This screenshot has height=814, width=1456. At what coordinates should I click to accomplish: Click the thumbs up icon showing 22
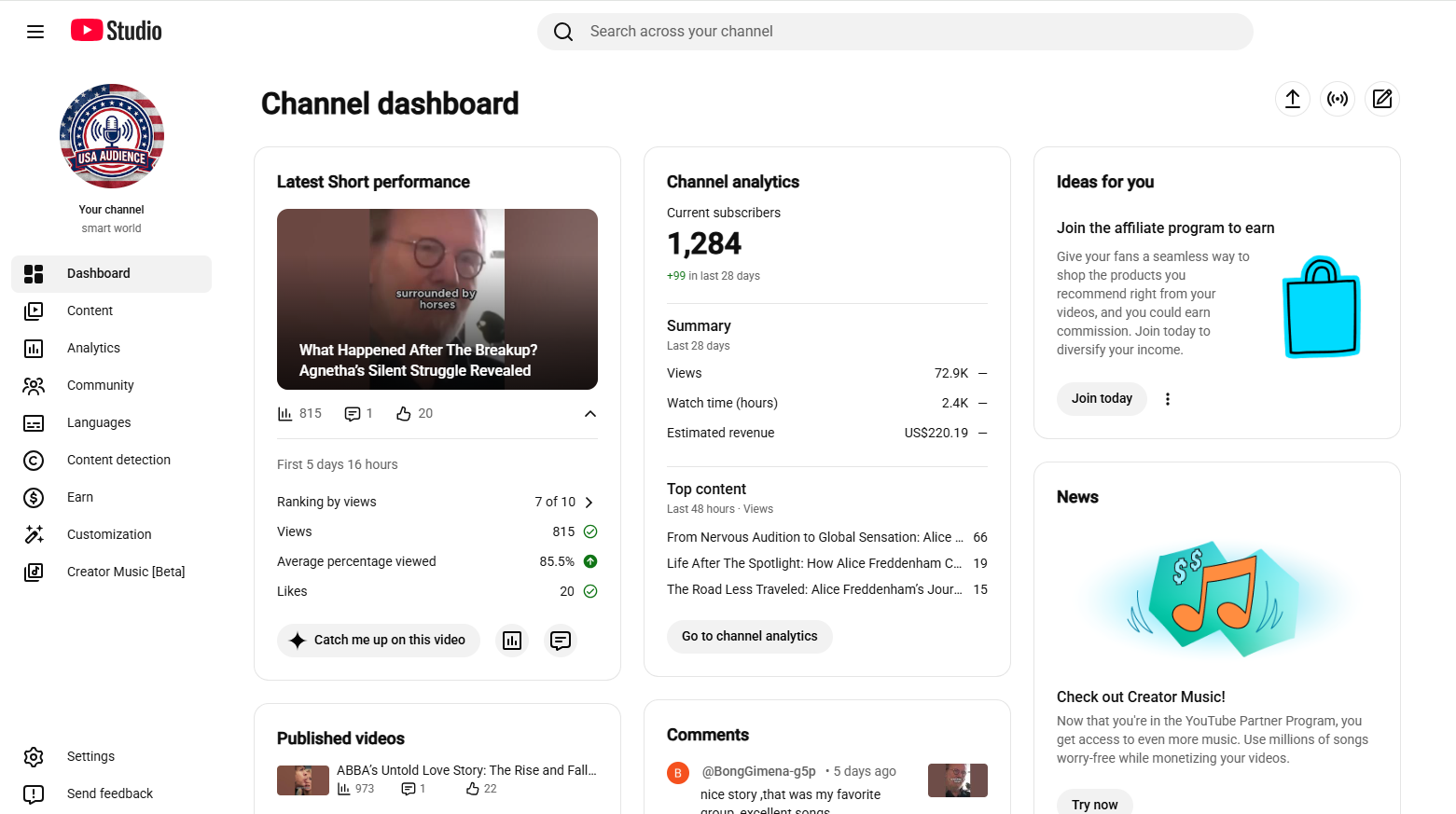(473, 789)
